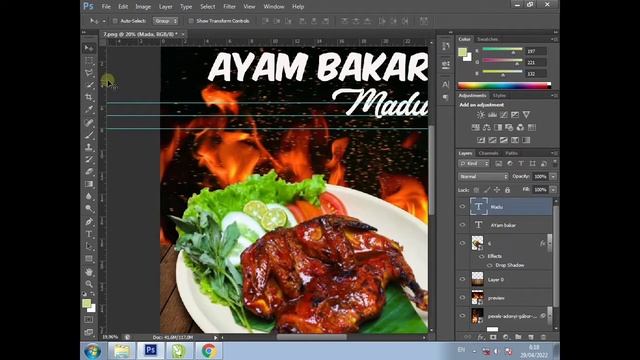Switch to the Channels tab

coord(489,153)
